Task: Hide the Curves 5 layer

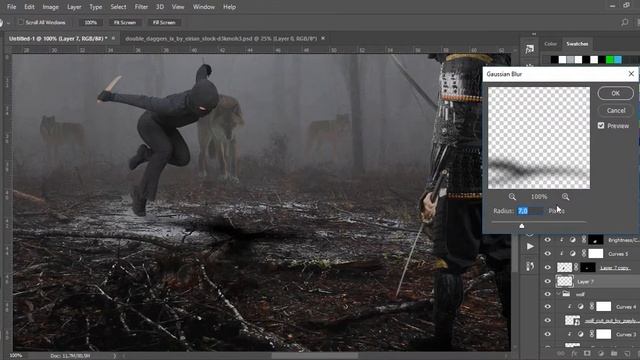Action: tap(547, 253)
